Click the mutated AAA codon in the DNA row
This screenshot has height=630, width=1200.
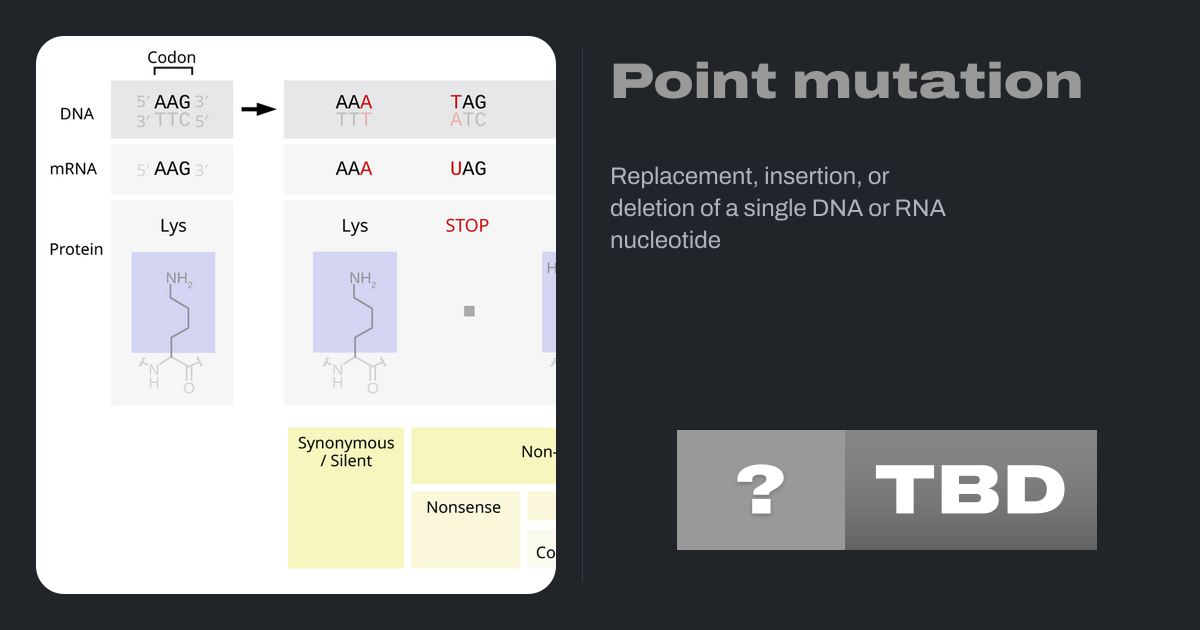(354, 102)
